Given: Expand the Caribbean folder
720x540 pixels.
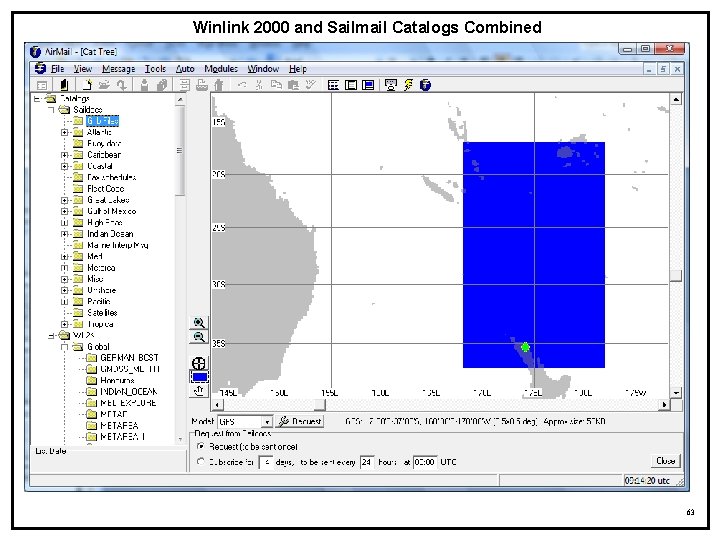Looking at the screenshot, I should (x=65, y=155).
